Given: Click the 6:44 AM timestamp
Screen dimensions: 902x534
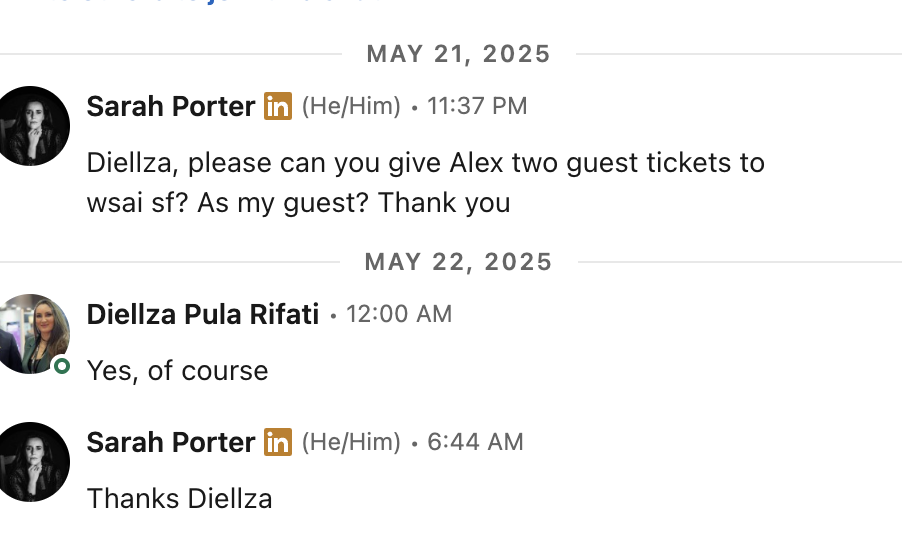Looking at the screenshot, I should [x=475, y=442].
